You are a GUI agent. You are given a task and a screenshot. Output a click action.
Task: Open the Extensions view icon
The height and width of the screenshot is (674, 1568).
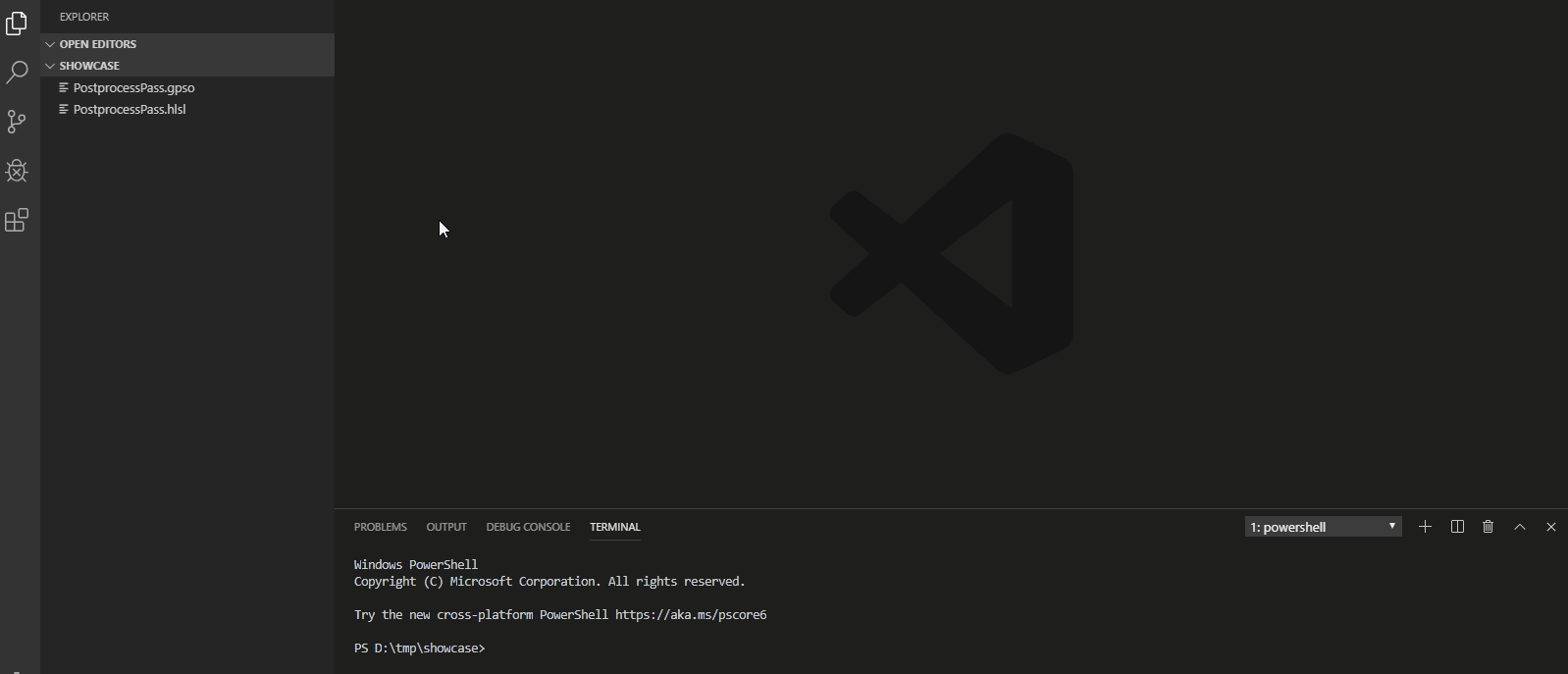[17, 220]
